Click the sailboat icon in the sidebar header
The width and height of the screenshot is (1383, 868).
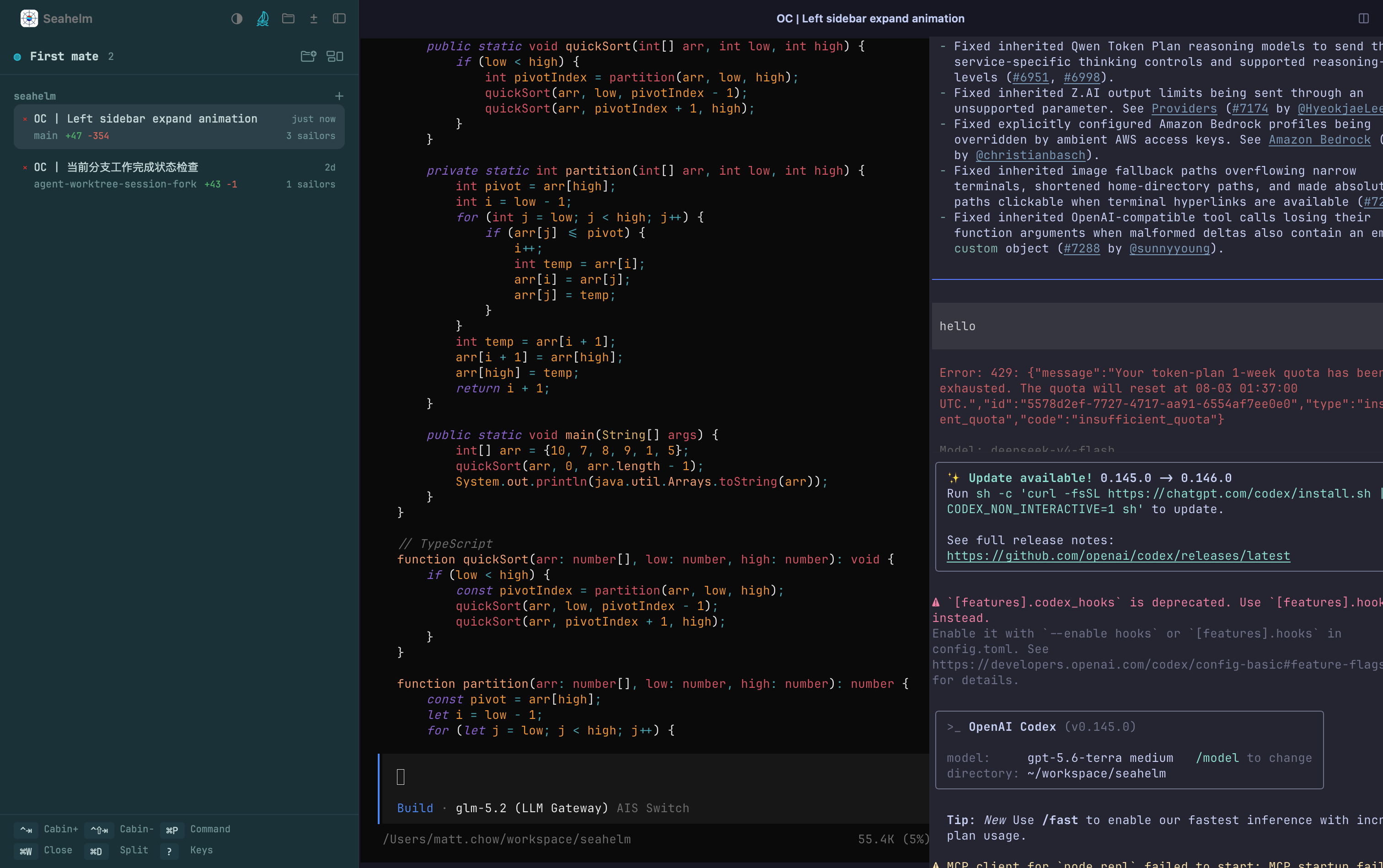tap(263, 18)
